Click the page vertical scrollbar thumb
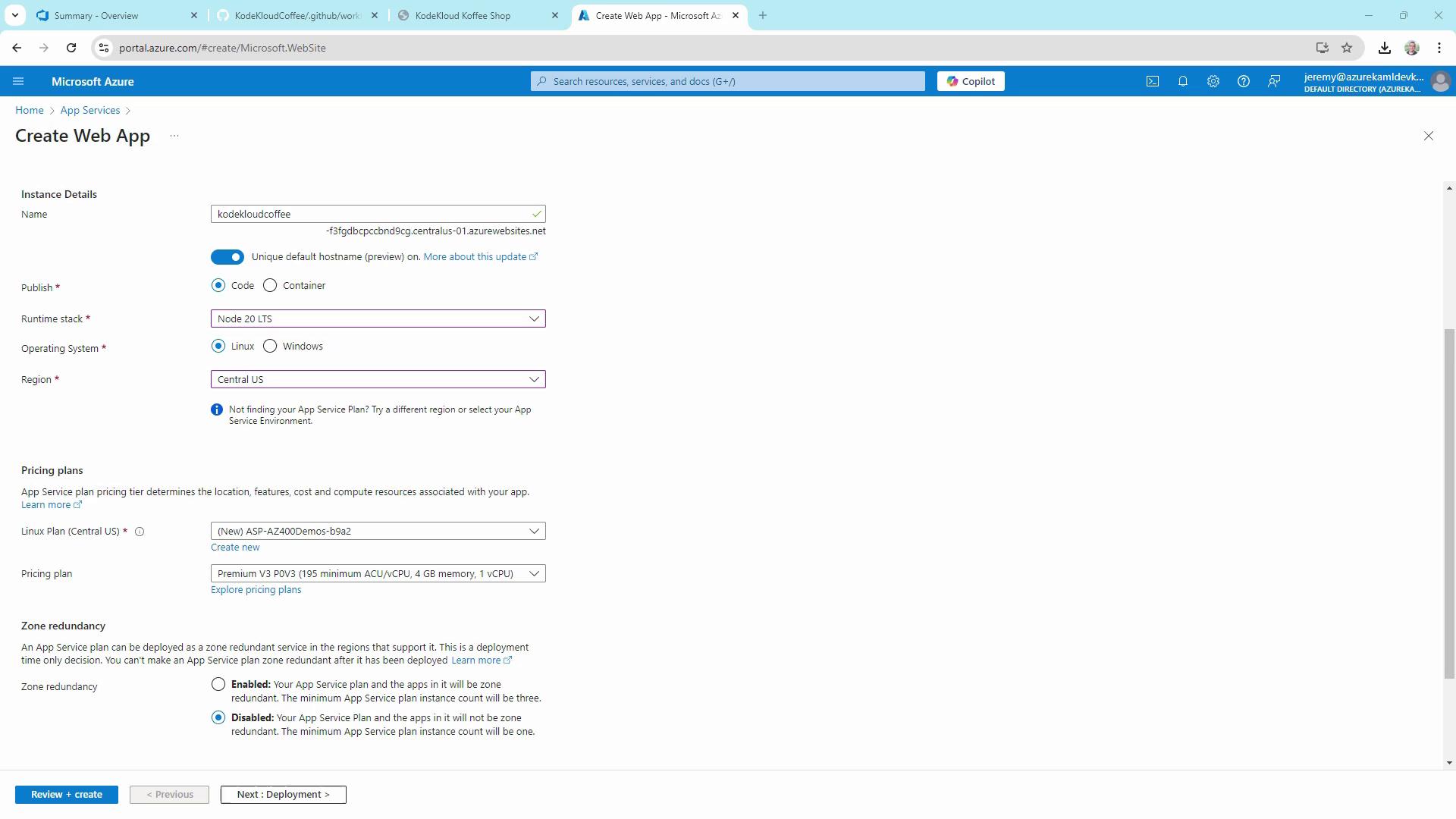 [1449, 504]
